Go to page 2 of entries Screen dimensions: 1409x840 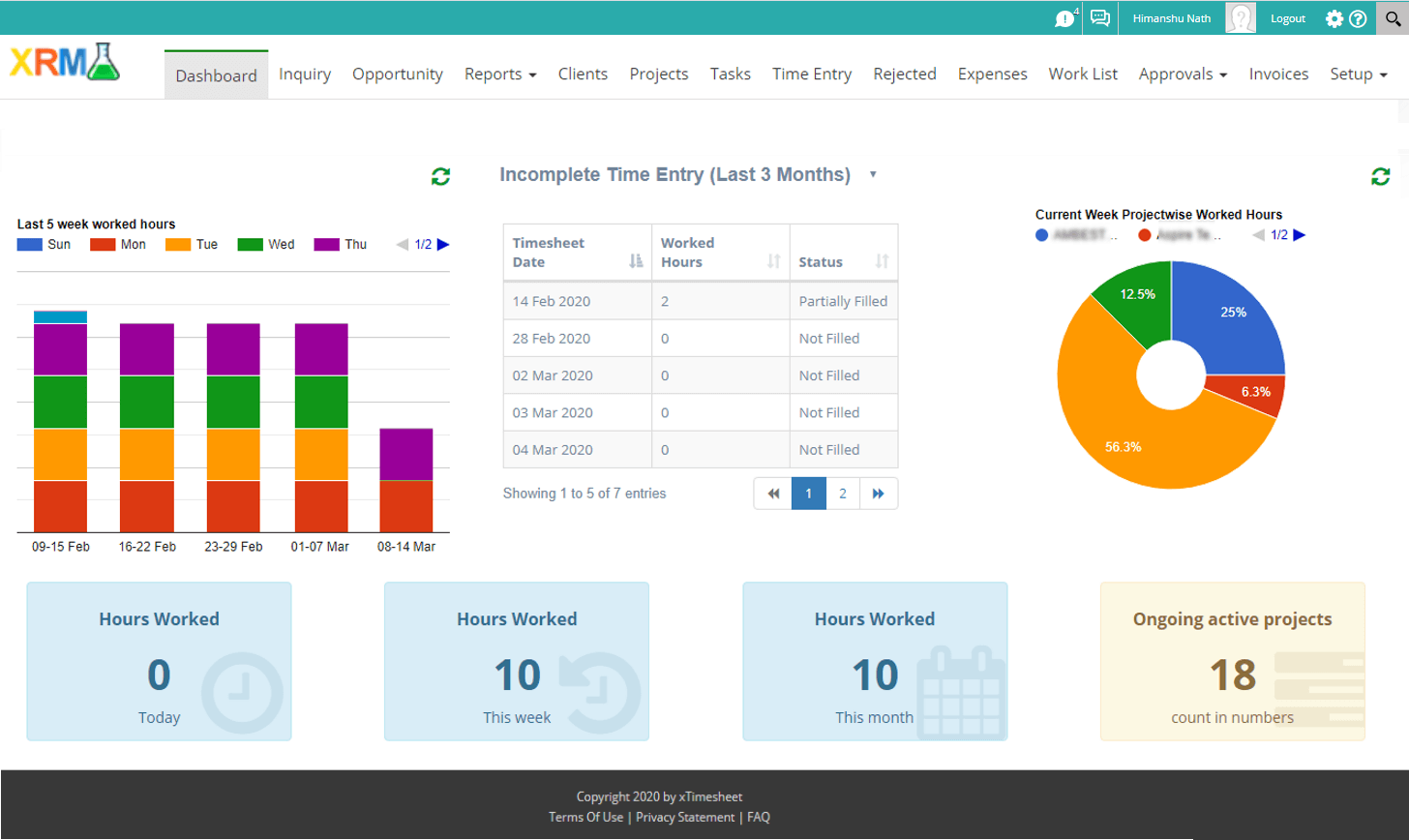coord(843,494)
